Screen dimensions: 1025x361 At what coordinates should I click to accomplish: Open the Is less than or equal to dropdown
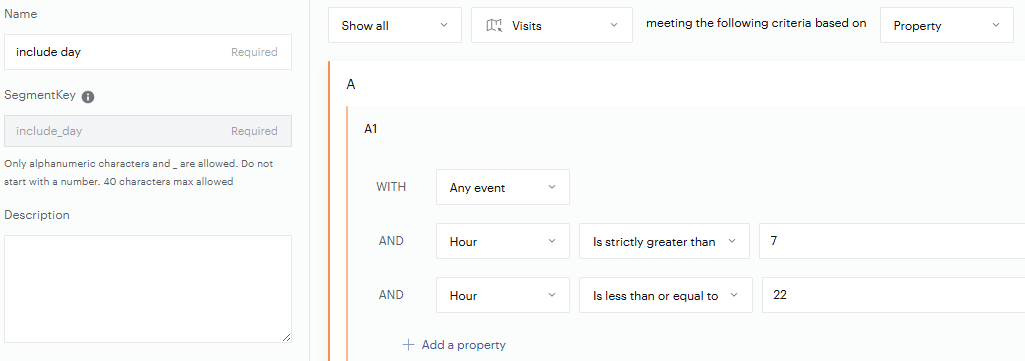pos(666,296)
